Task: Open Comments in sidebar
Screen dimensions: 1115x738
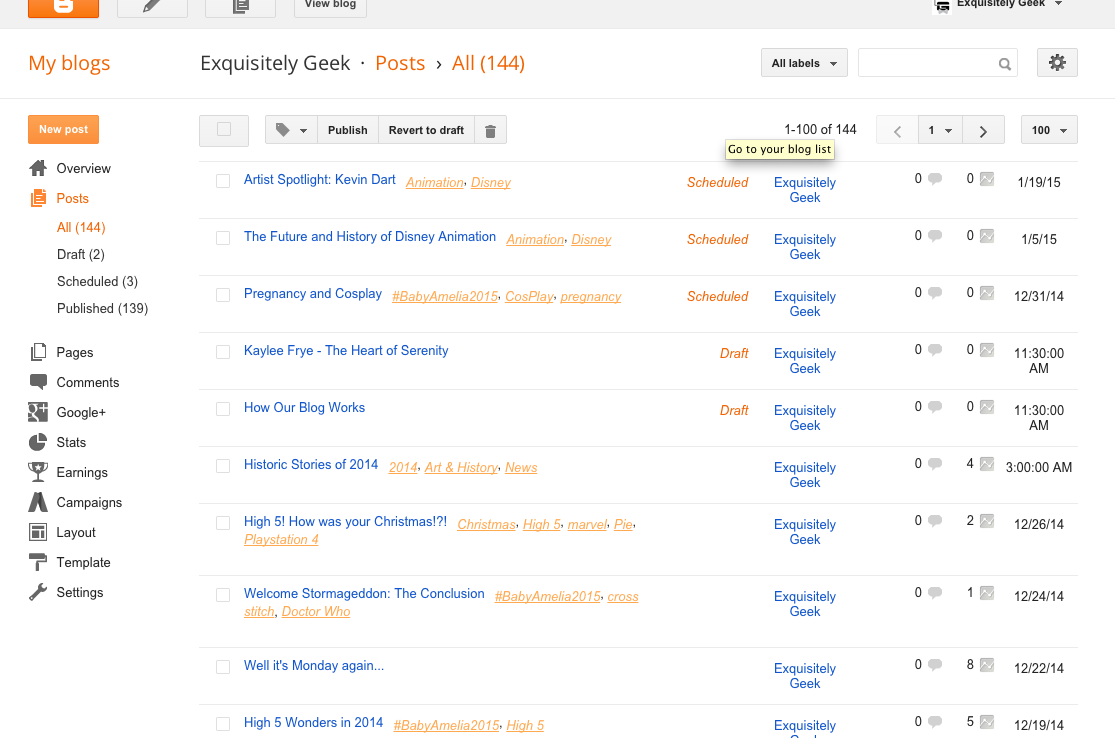Action: (x=88, y=383)
